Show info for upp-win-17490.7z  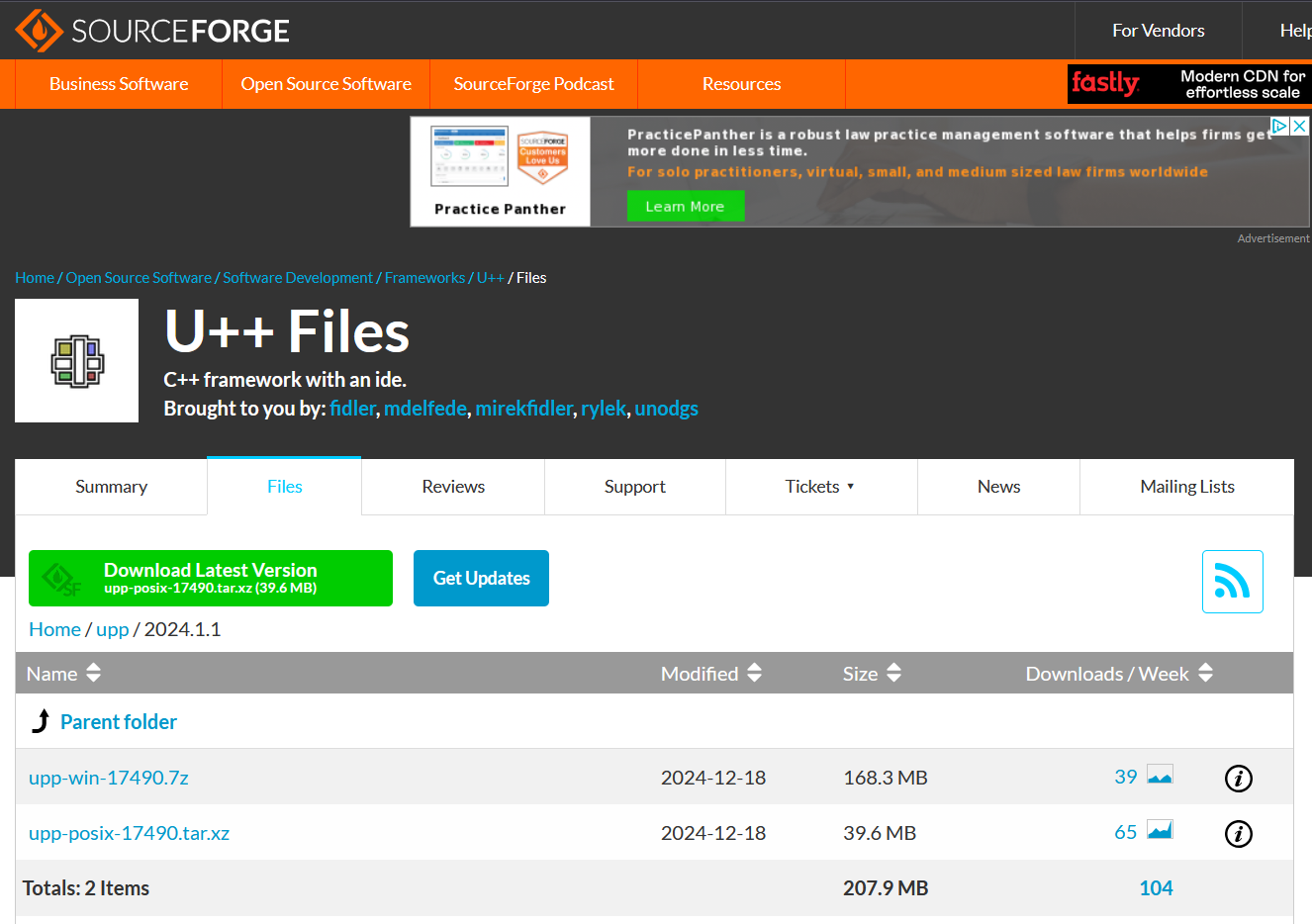coord(1238,779)
